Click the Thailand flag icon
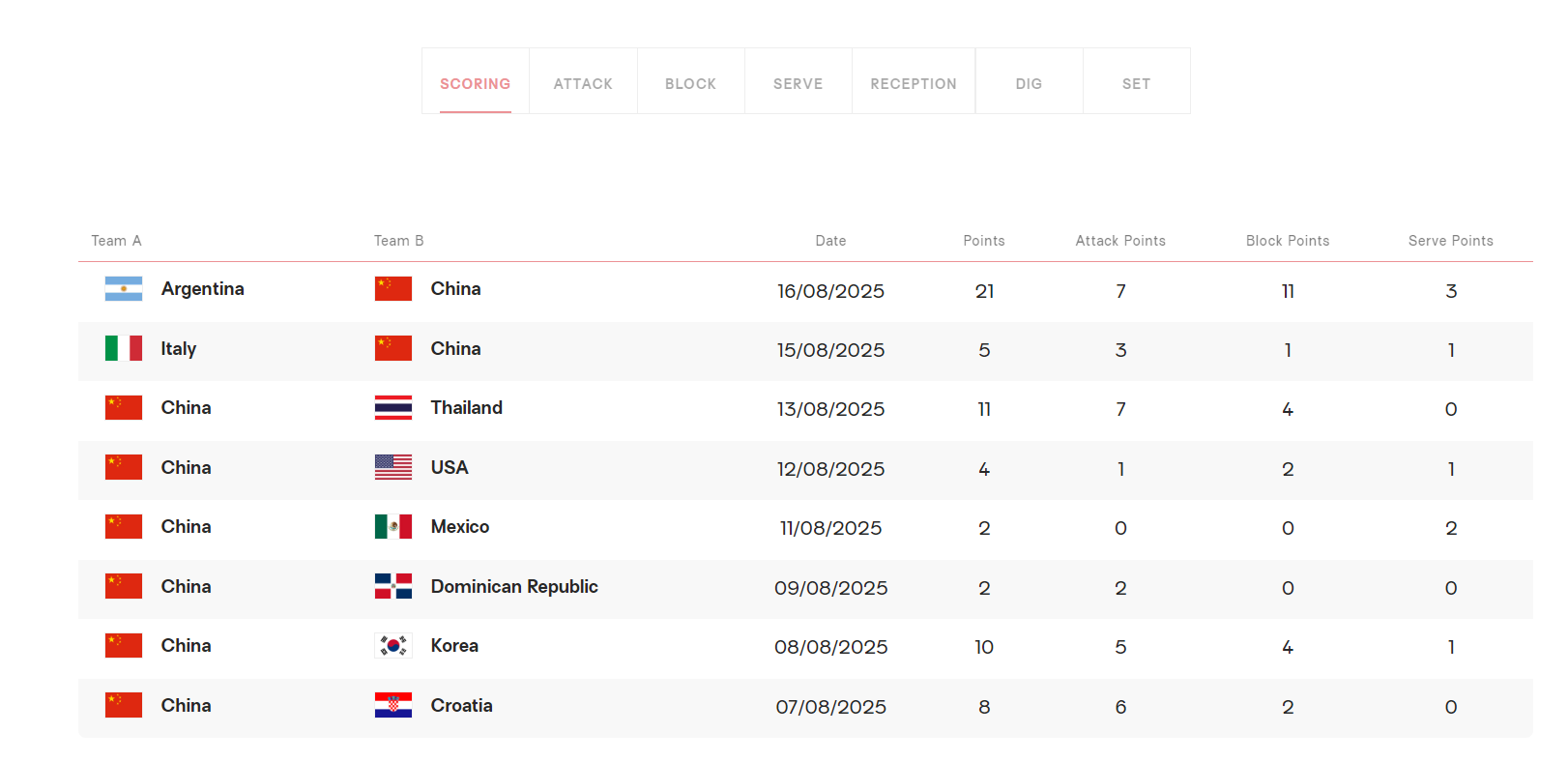This screenshot has height=763, width=1568. pyautogui.click(x=392, y=408)
